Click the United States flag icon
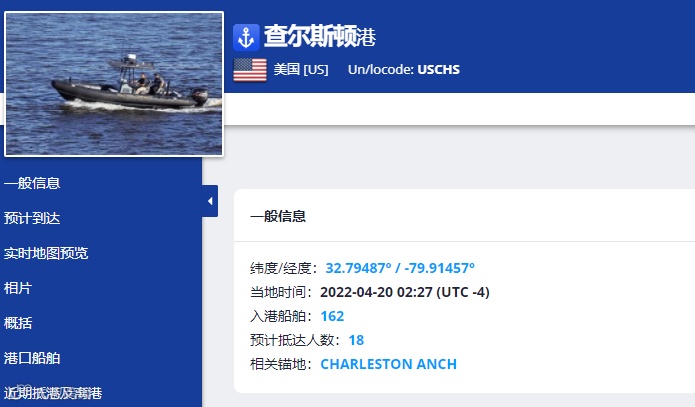Screen dimensions: 695x407 coord(250,70)
